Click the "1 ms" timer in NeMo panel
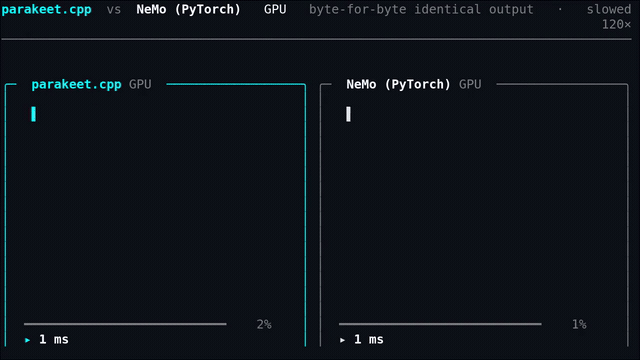 369,340
